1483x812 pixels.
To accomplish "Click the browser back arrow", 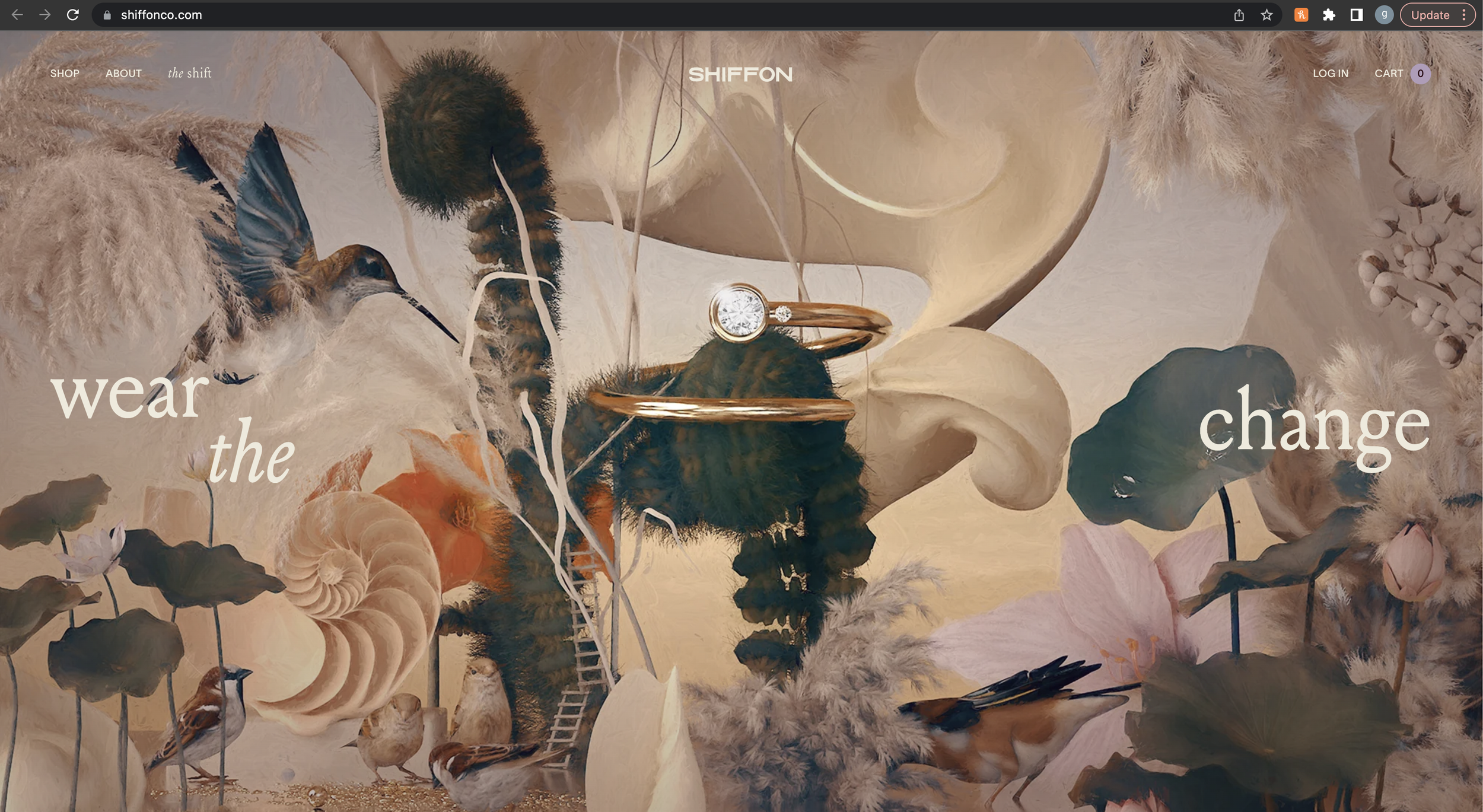I will [17, 15].
